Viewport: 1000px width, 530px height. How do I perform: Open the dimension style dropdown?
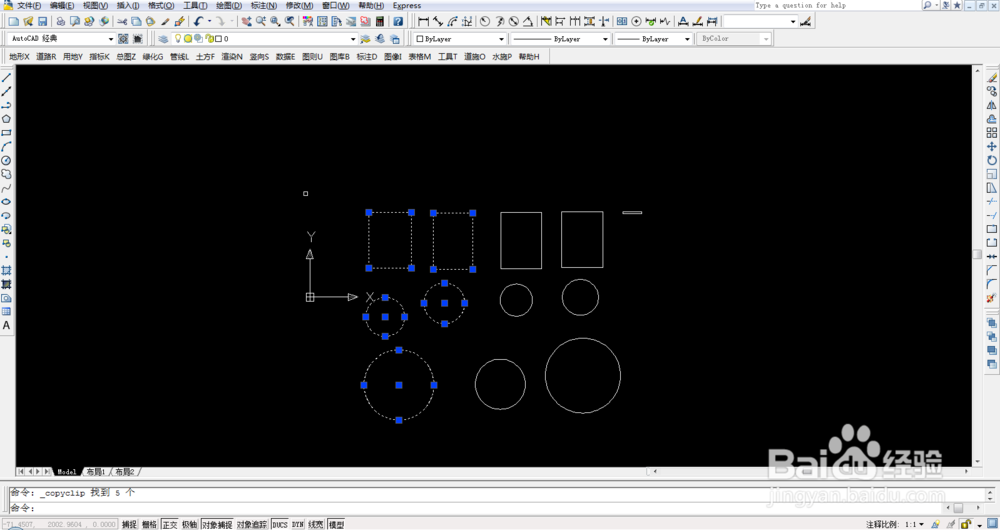pos(761,22)
